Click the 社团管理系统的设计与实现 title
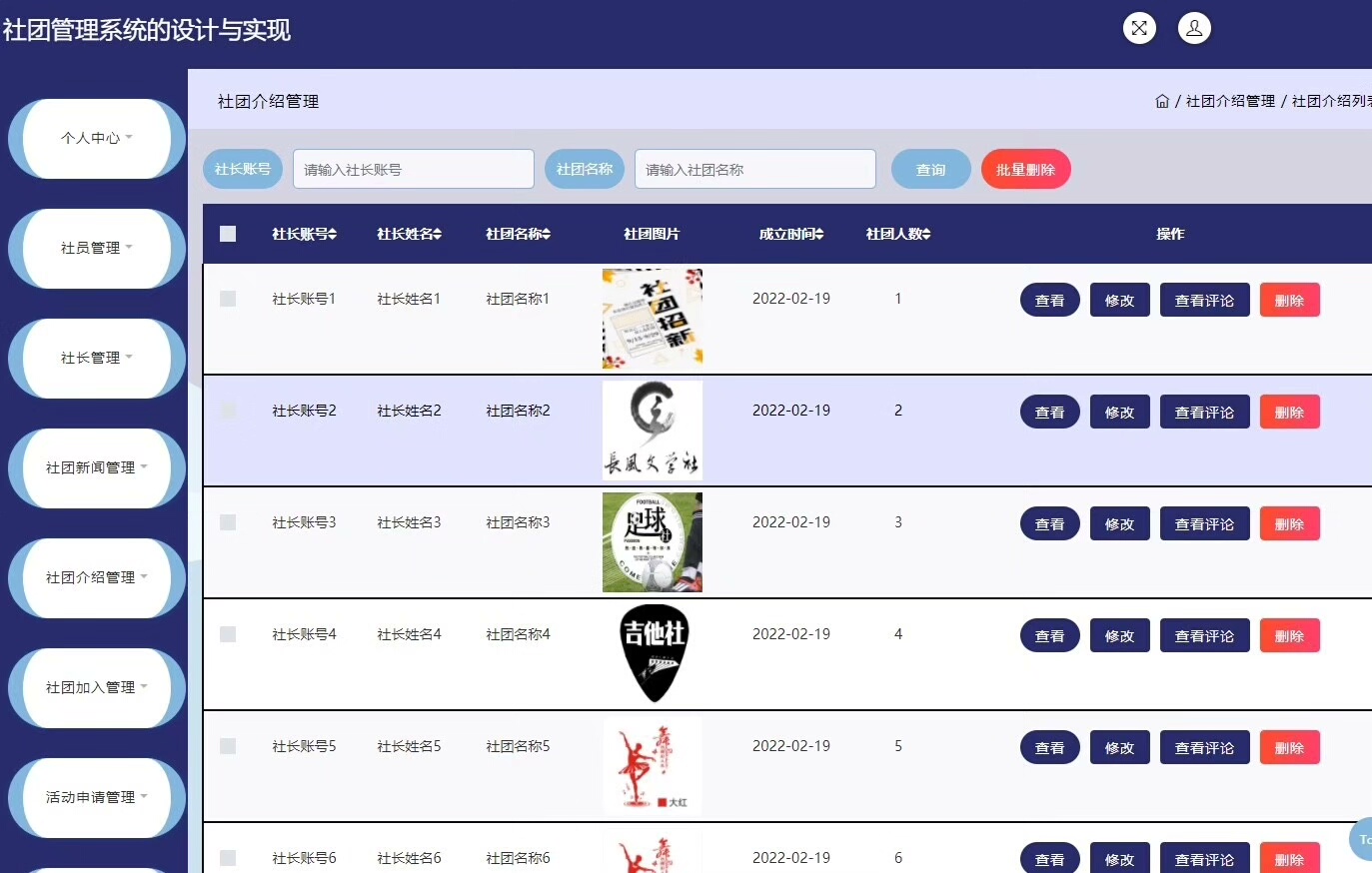 click(x=147, y=30)
